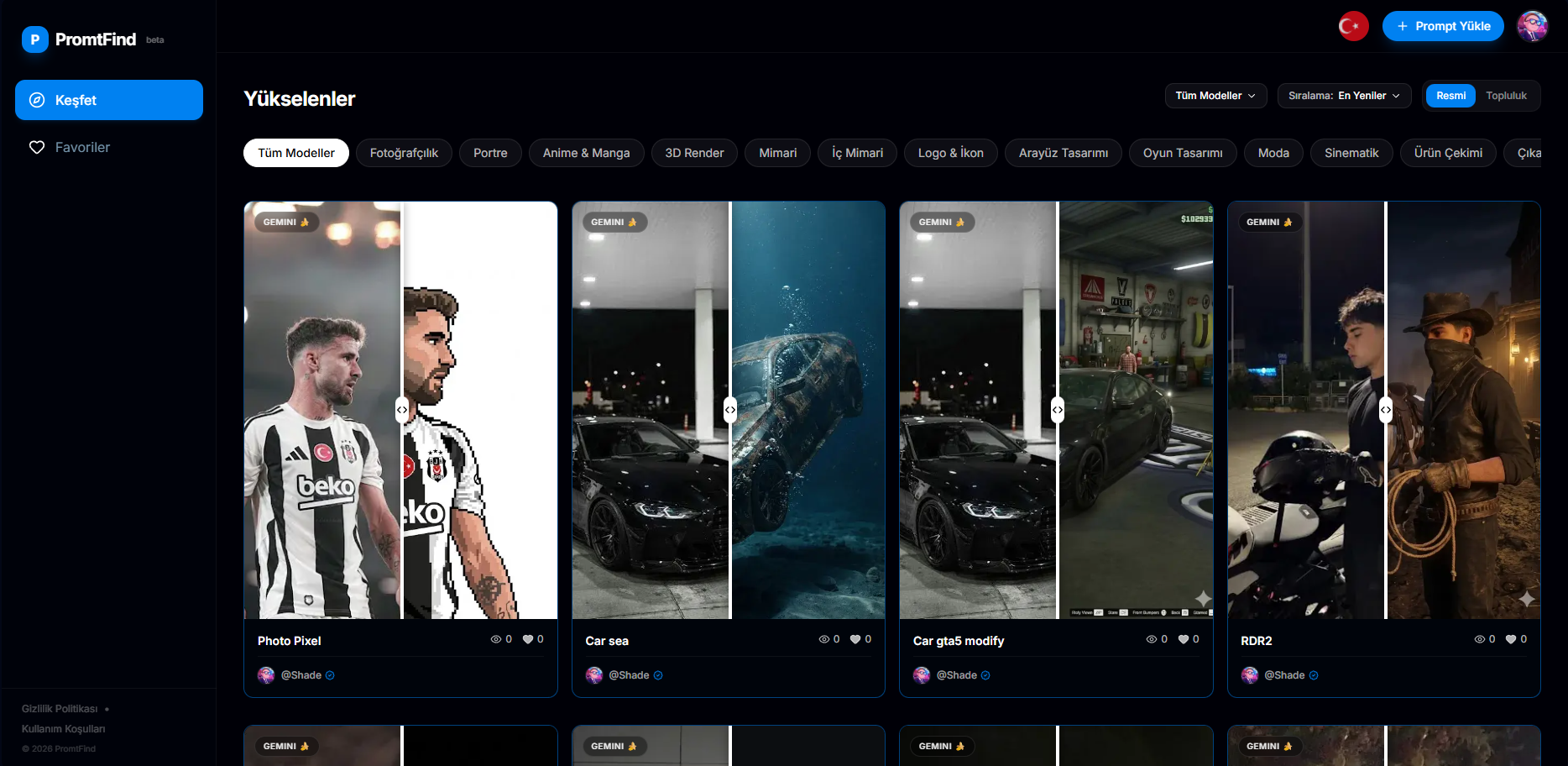The image size is (1568, 766).
Task: Click the compare slider handle on Car sea
Action: pyautogui.click(x=730, y=410)
